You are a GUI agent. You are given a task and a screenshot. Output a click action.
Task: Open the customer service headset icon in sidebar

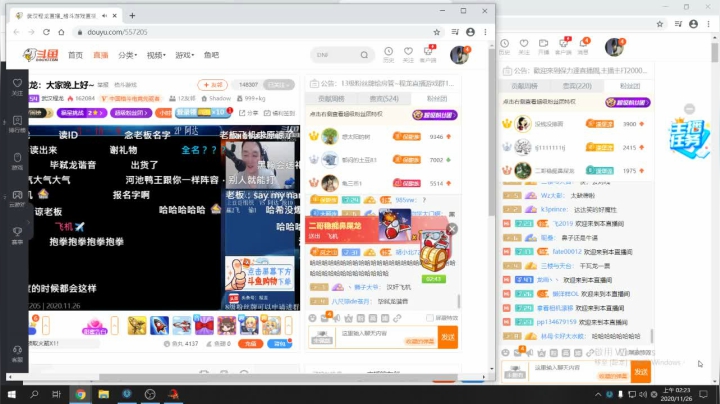(x=17, y=350)
